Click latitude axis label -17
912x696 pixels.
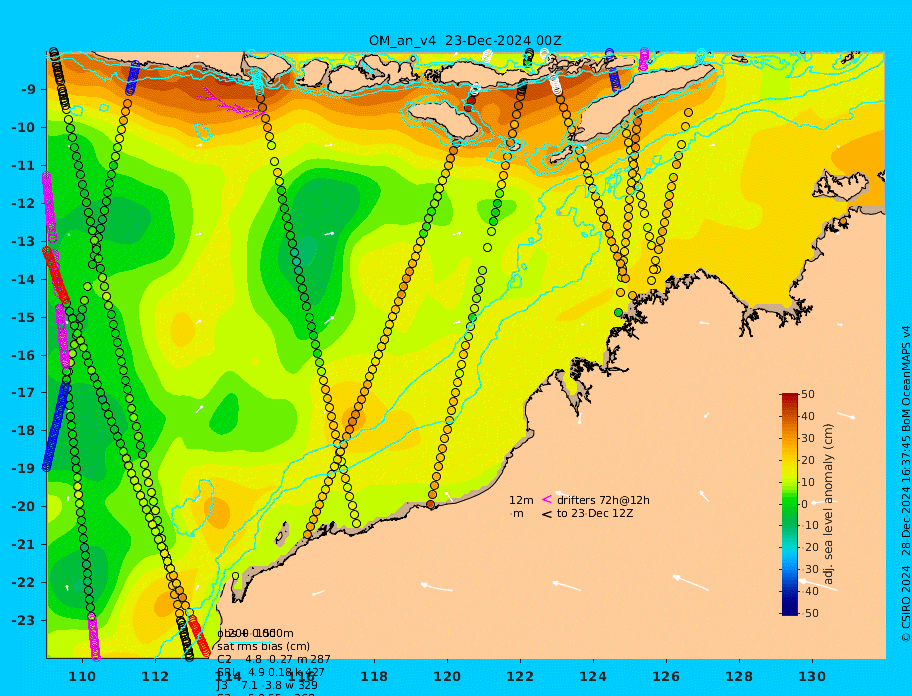pos(23,392)
